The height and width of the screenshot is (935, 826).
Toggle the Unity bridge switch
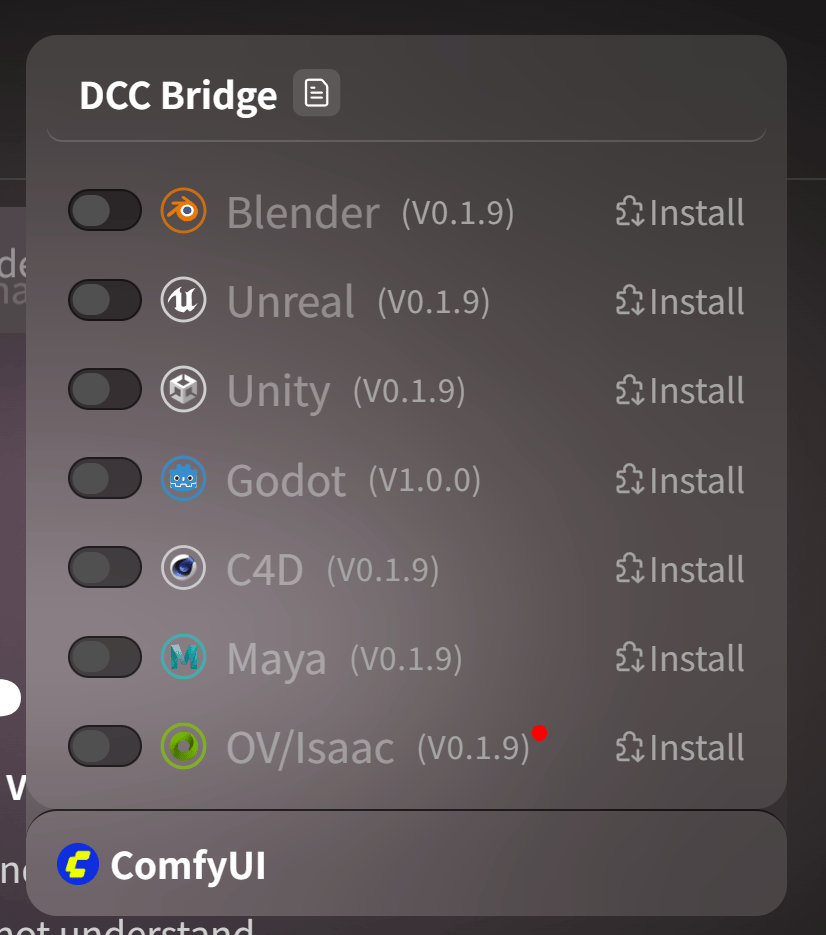[x=105, y=389]
